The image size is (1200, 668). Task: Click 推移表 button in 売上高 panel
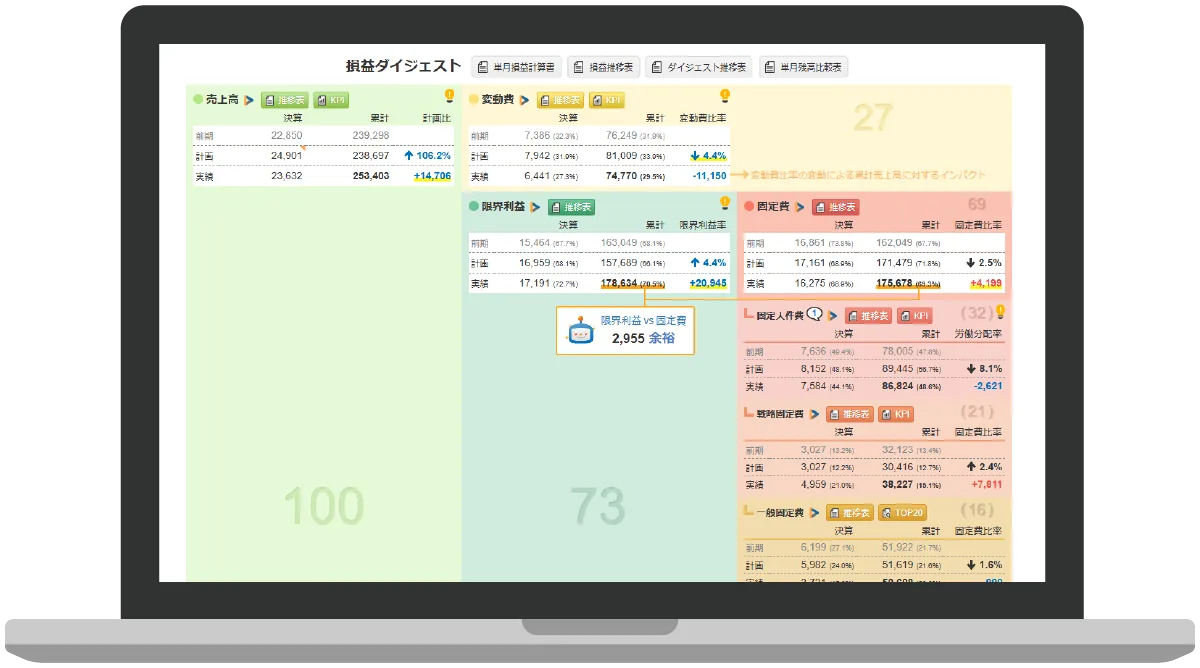(285, 100)
